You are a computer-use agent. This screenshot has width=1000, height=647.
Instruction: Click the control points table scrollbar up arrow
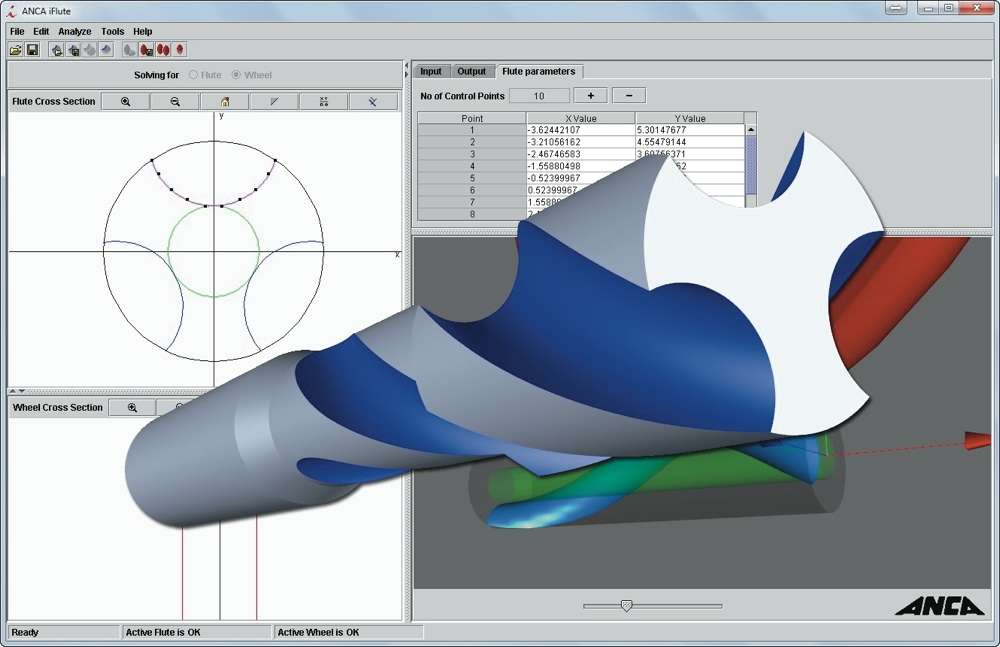tap(751, 130)
